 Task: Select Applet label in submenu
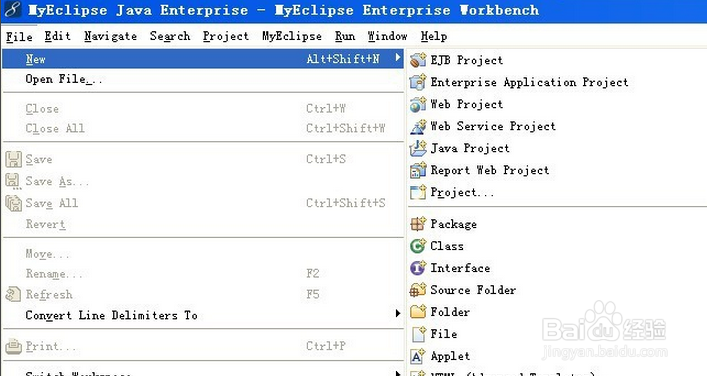click(450, 356)
